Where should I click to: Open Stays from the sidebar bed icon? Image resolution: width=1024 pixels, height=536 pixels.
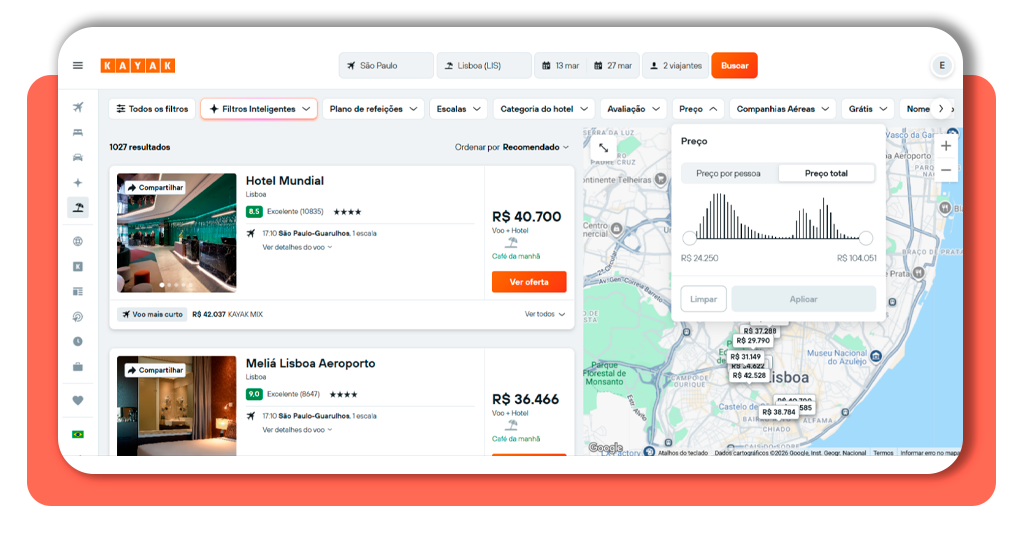click(x=78, y=133)
